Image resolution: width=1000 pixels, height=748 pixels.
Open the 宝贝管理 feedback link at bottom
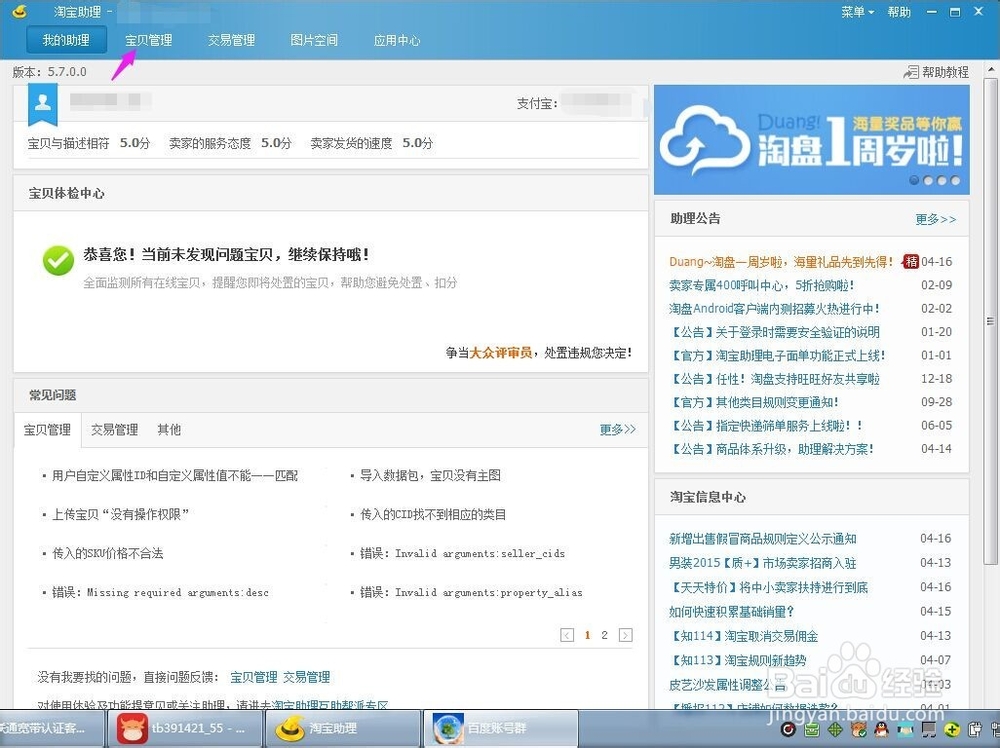(254, 676)
